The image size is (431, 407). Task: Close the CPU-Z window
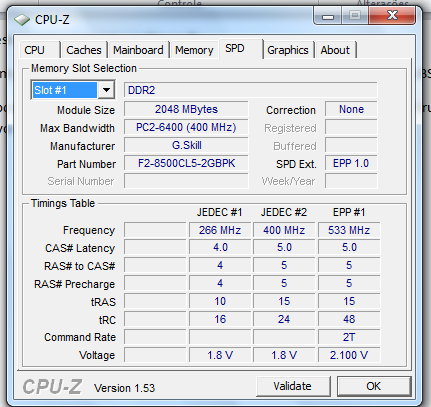coord(392,15)
